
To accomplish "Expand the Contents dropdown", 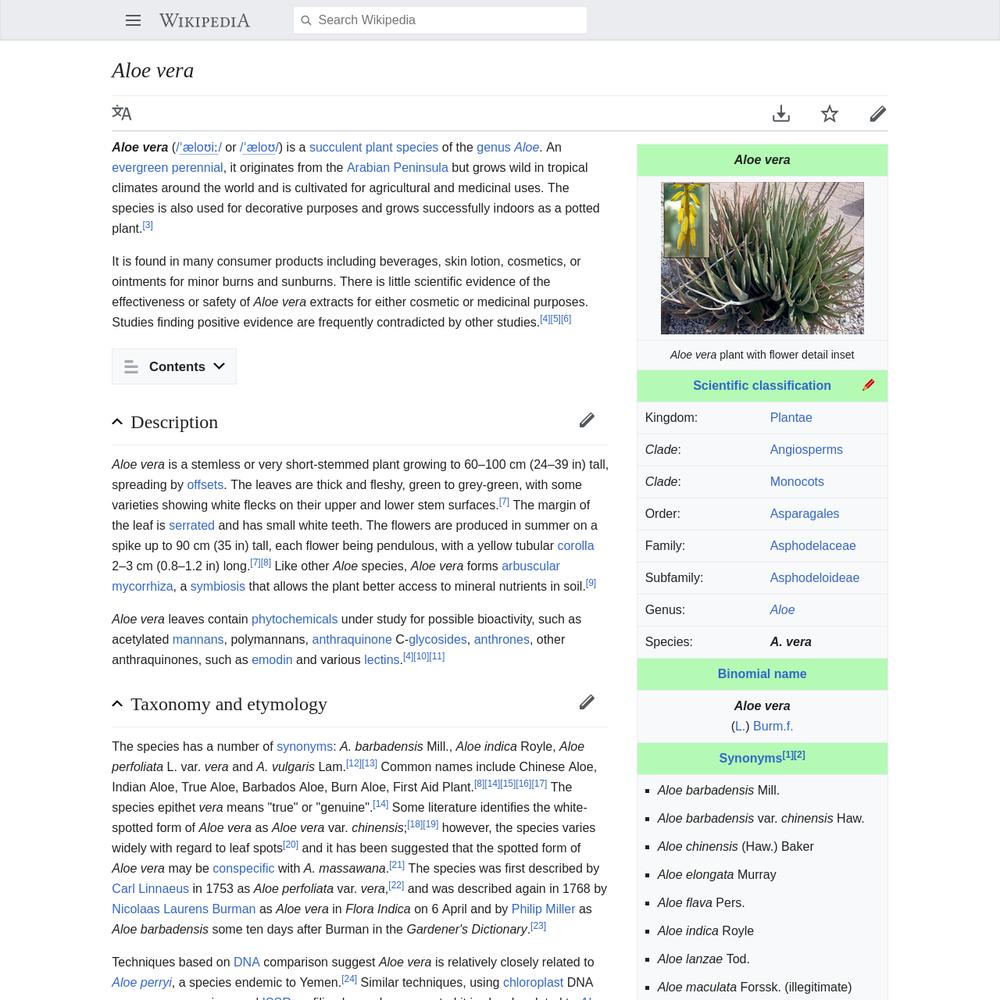I will 174,367.
